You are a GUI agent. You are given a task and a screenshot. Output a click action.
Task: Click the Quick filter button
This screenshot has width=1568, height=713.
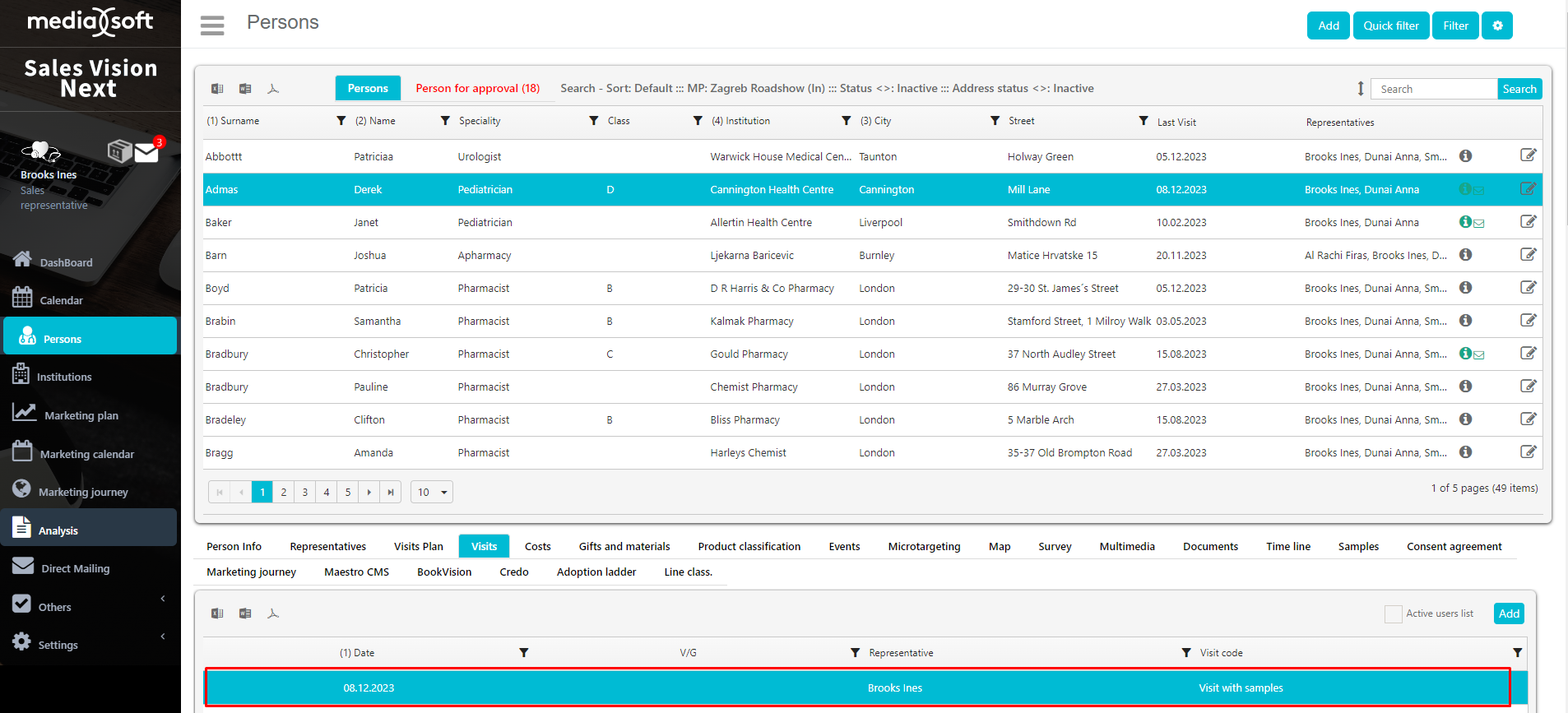pos(1390,25)
